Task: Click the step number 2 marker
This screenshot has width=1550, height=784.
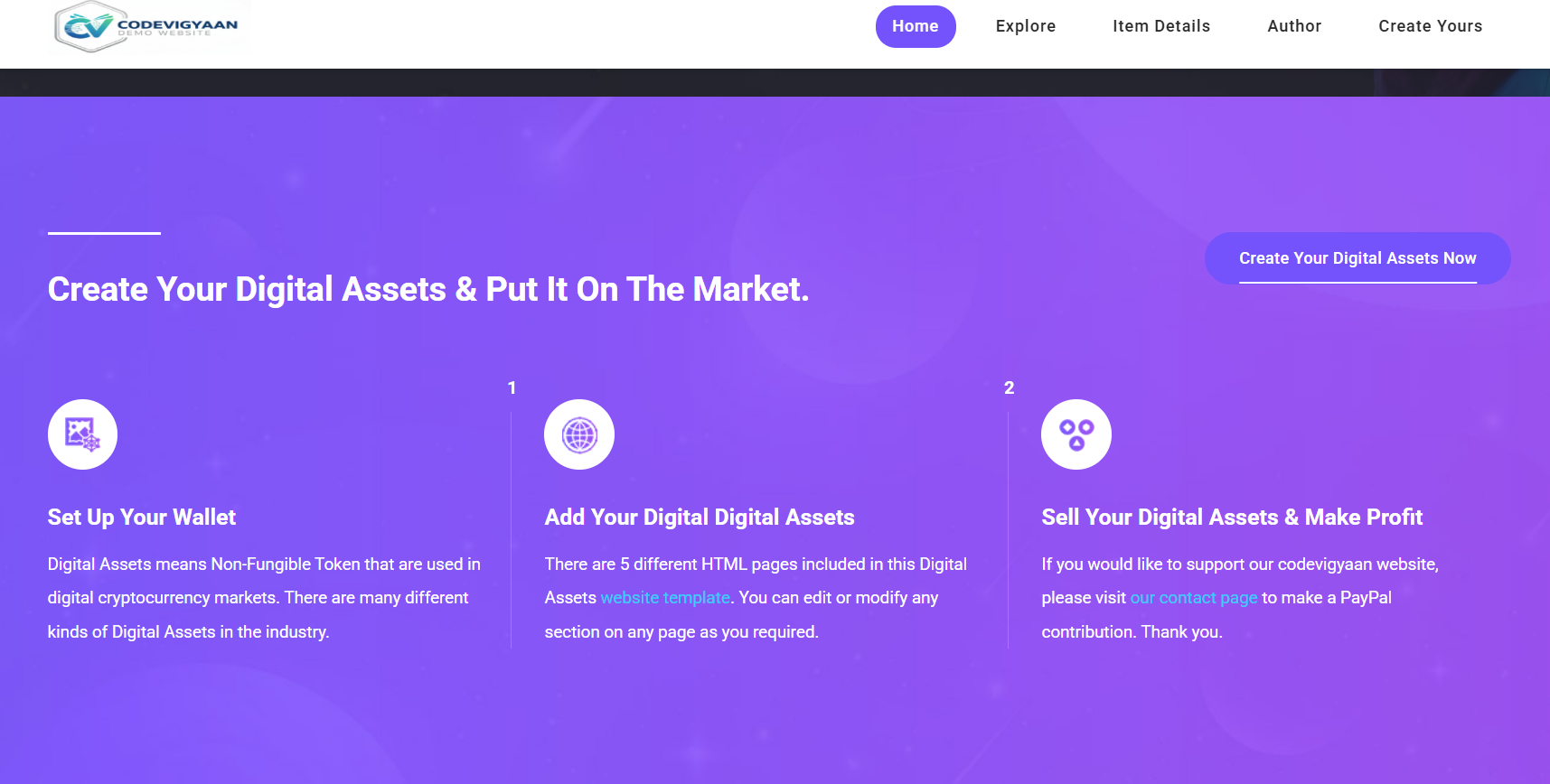Action: [1009, 387]
